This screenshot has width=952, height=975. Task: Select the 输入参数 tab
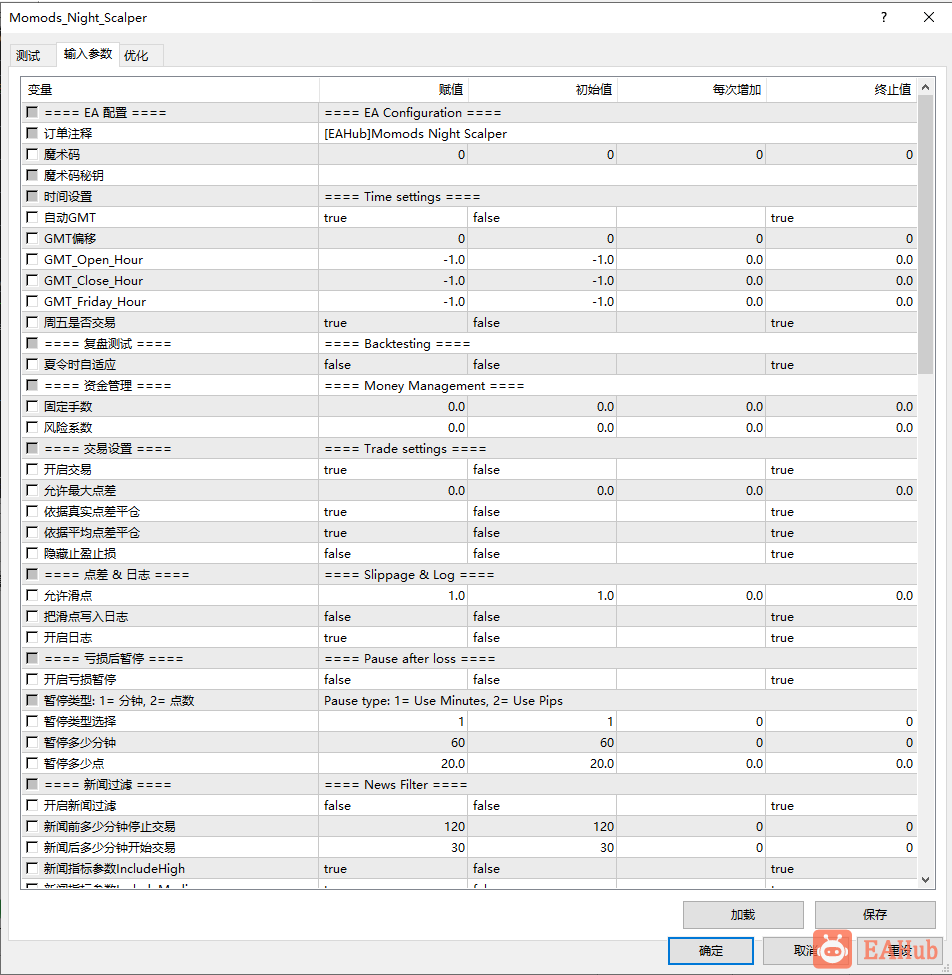click(x=88, y=54)
